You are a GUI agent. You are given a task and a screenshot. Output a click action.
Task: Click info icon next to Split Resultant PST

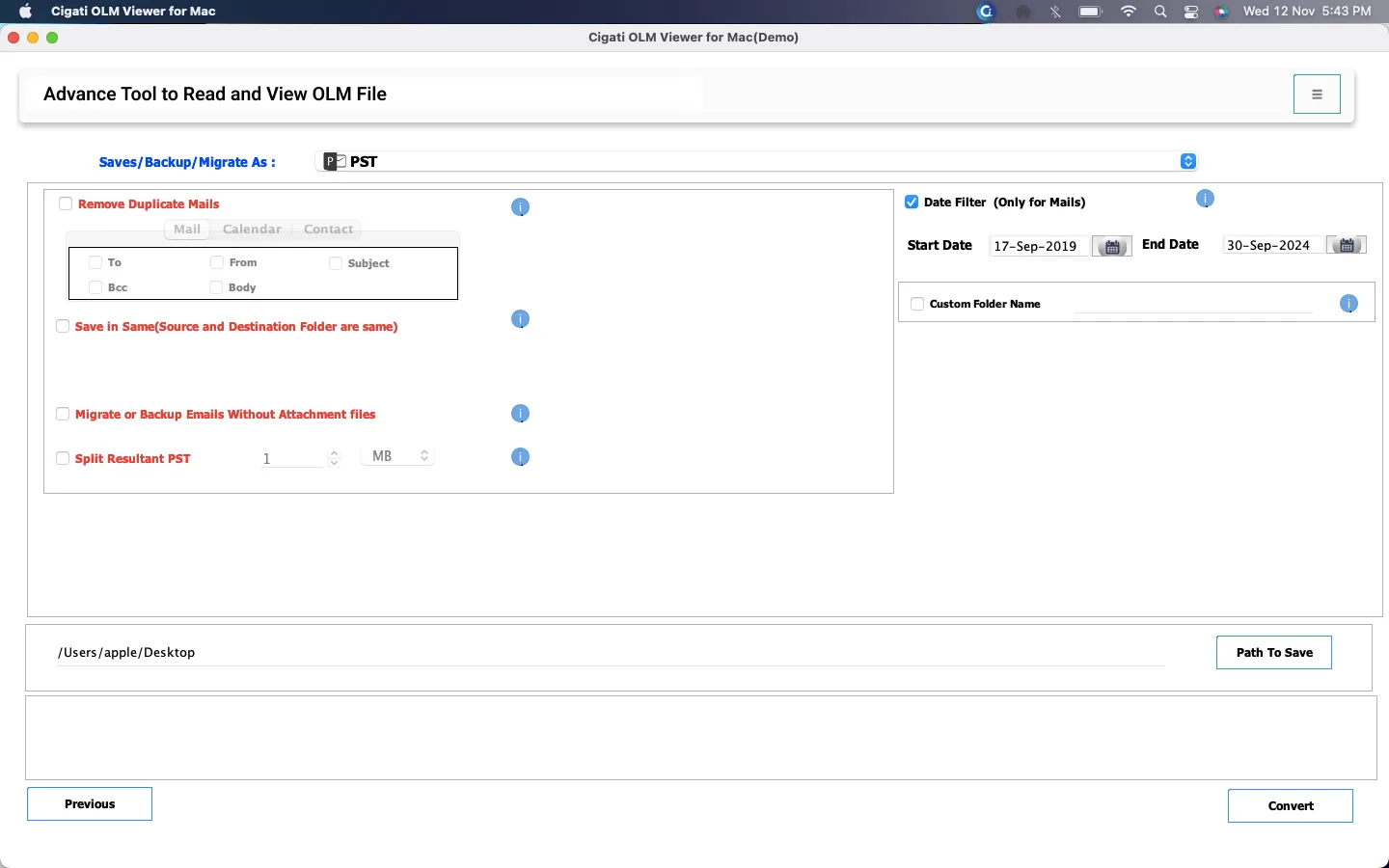(520, 457)
